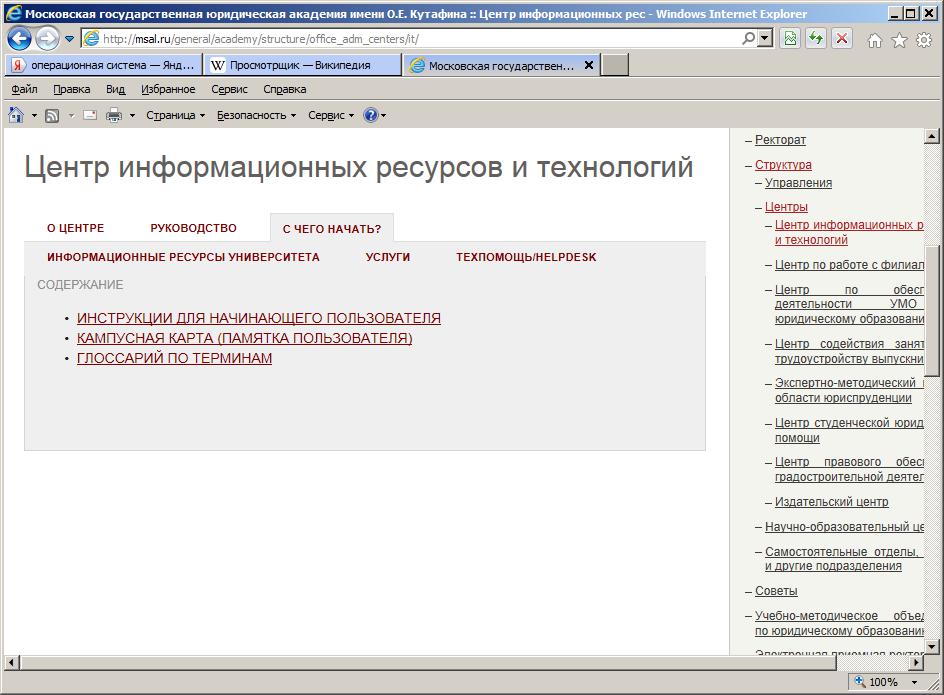This screenshot has height=695, width=944.
Task: Click the Stop loading red X icon
Action: pos(842,39)
